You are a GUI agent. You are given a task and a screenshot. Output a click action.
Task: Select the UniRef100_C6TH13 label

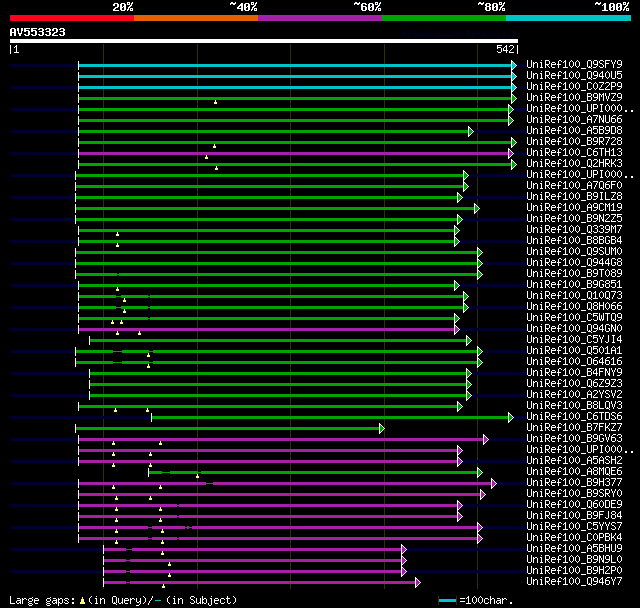pyautogui.click(x=574, y=153)
